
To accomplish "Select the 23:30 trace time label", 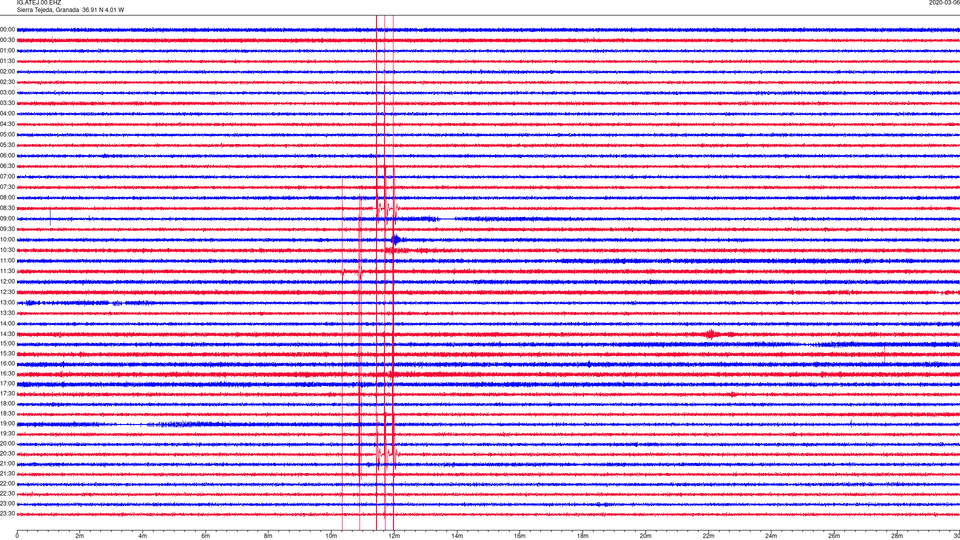I will [7, 514].
